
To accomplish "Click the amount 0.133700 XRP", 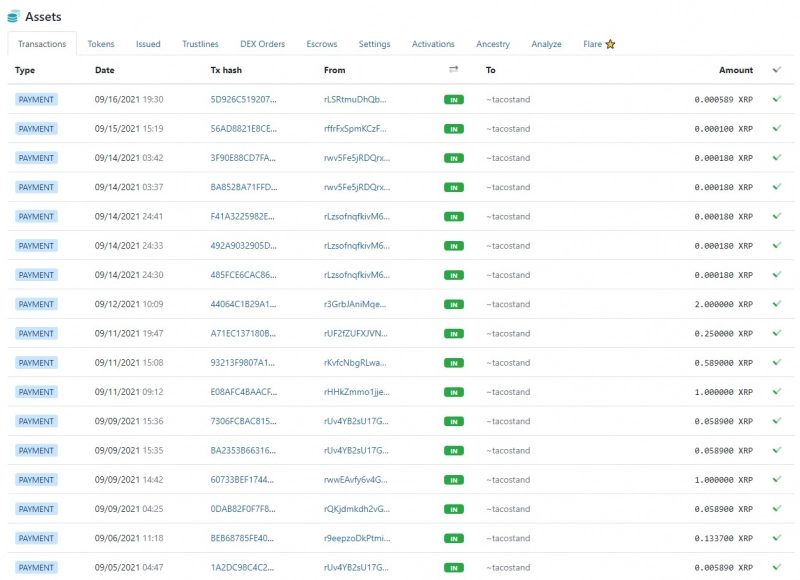I will (723, 538).
